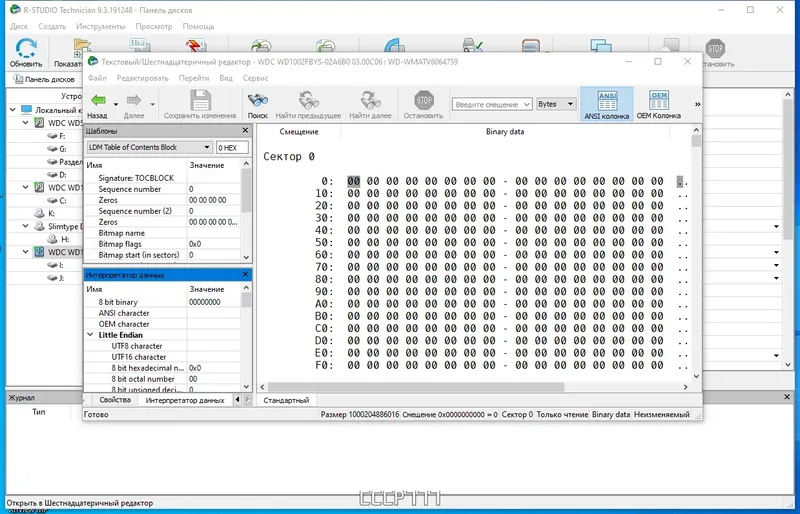Image resolution: width=800 pixels, height=514 pixels.
Task: Select the Стандартный tab
Action: click(x=286, y=400)
